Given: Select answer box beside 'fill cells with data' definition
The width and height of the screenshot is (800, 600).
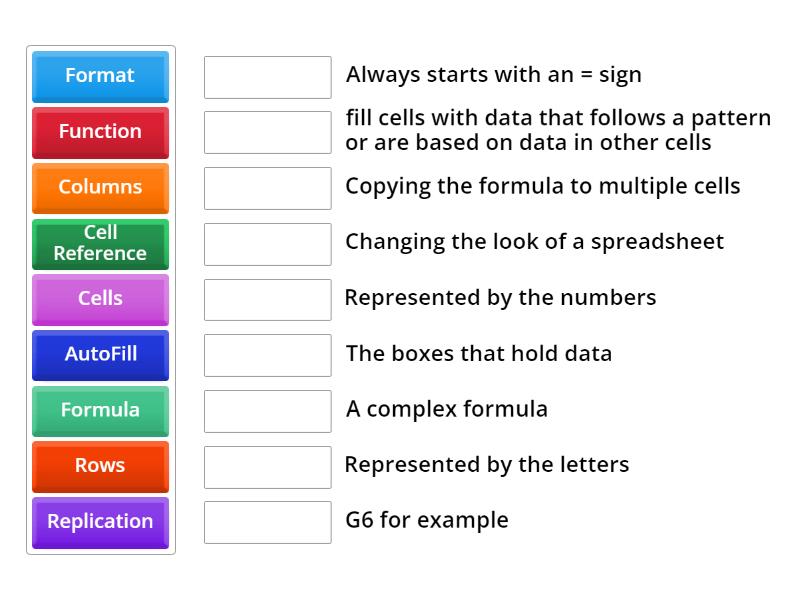Looking at the screenshot, I should click(267, 132).
